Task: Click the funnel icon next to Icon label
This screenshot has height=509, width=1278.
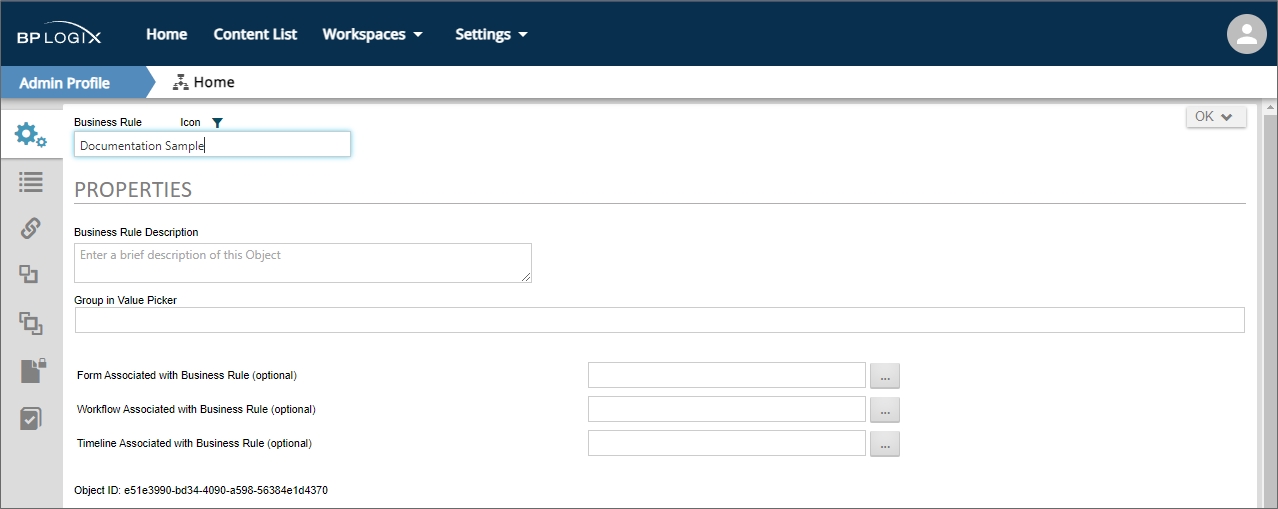Action: [x=217, y=123]
